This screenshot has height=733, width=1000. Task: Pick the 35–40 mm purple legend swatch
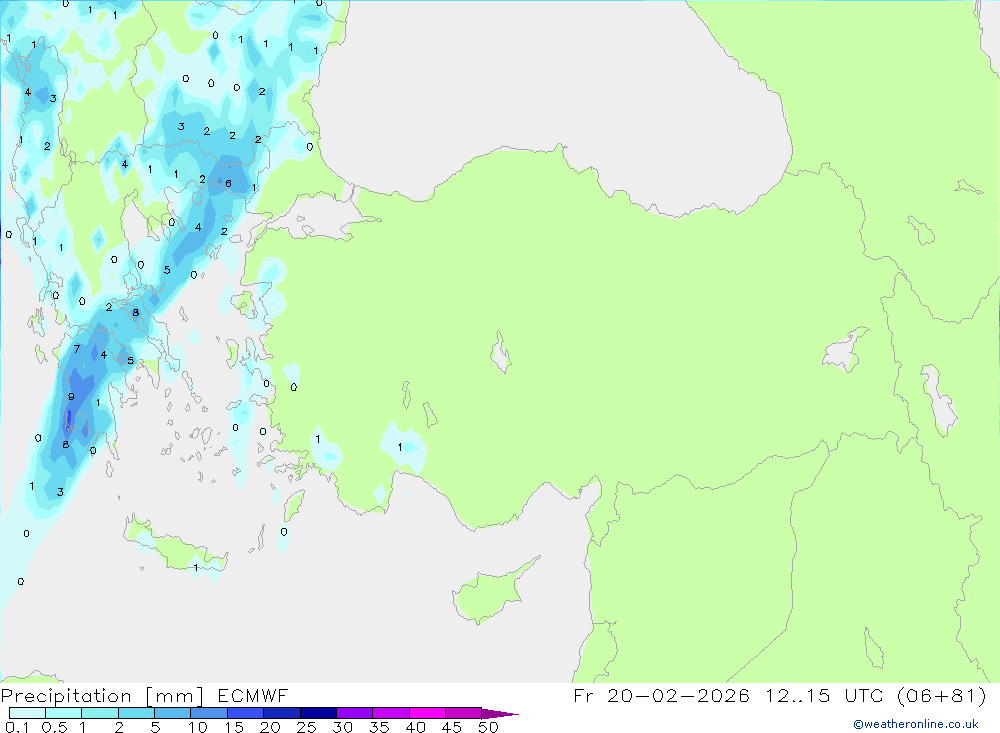390,713
